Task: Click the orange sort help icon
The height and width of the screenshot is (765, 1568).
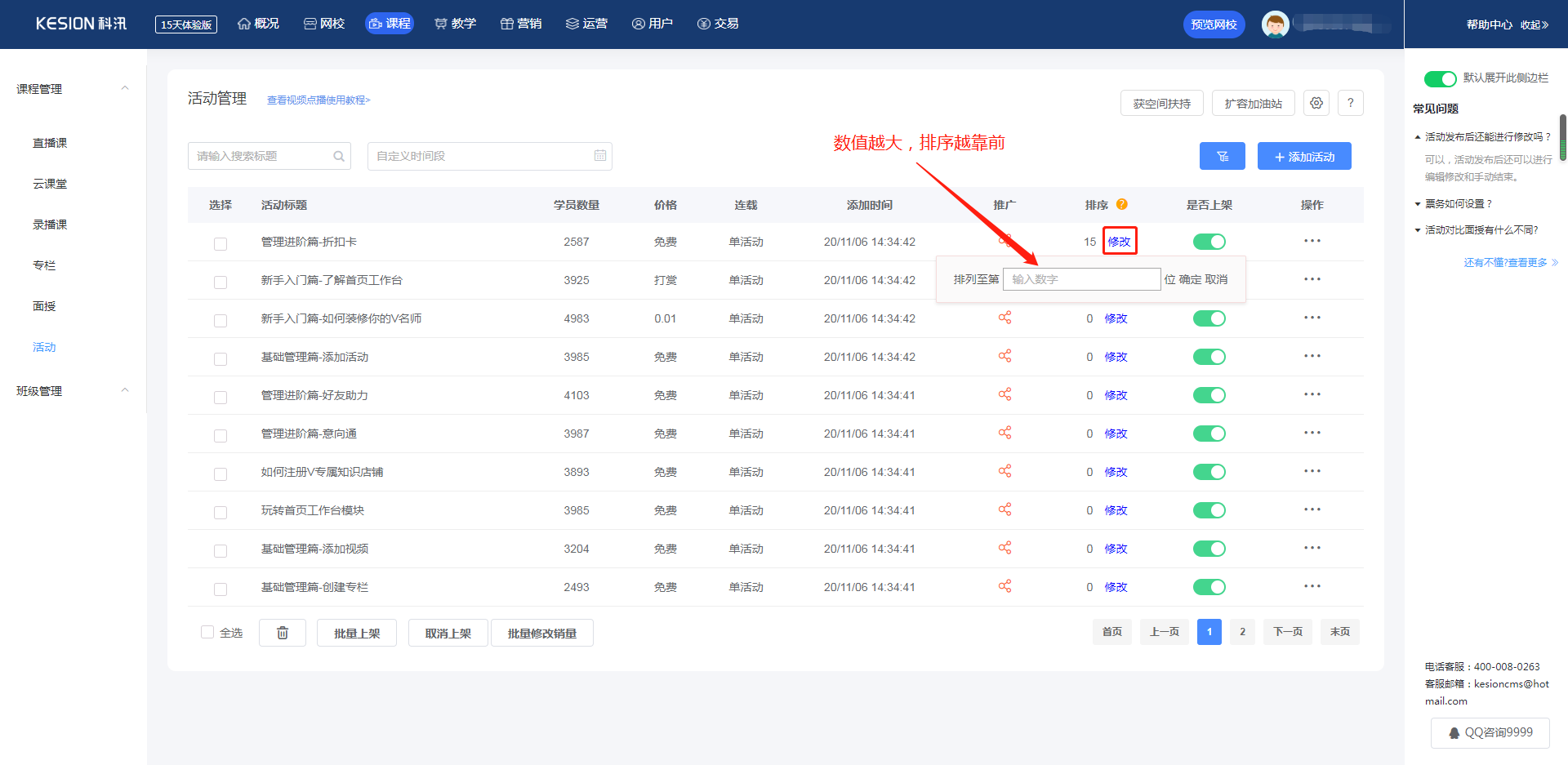Action: click(x=1121, y=204)
